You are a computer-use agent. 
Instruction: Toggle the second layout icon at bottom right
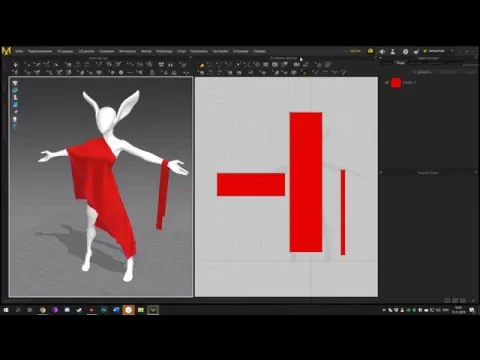pyautogui.click(x=455, y=300)
